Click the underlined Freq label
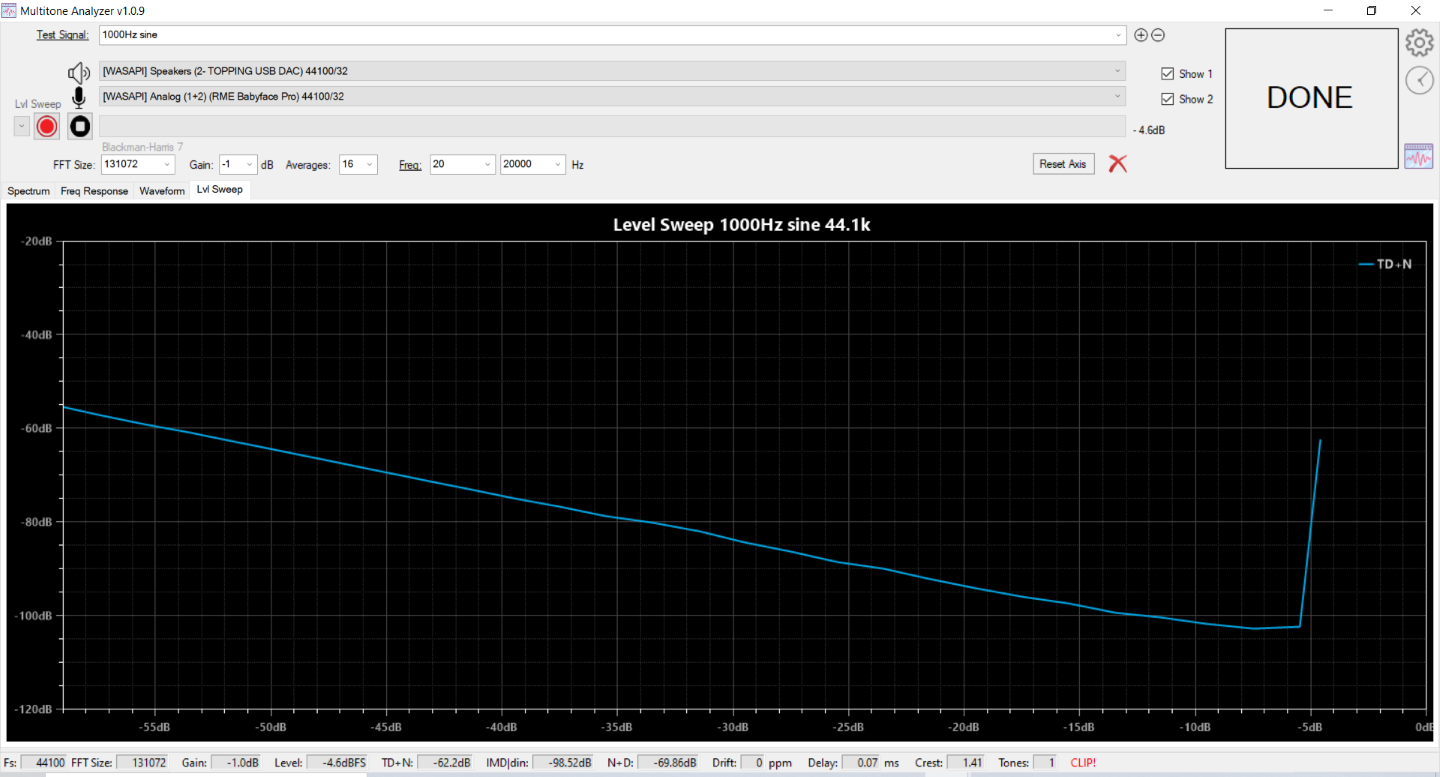The height and width of the screenshot is (777, 1440). 410,164
